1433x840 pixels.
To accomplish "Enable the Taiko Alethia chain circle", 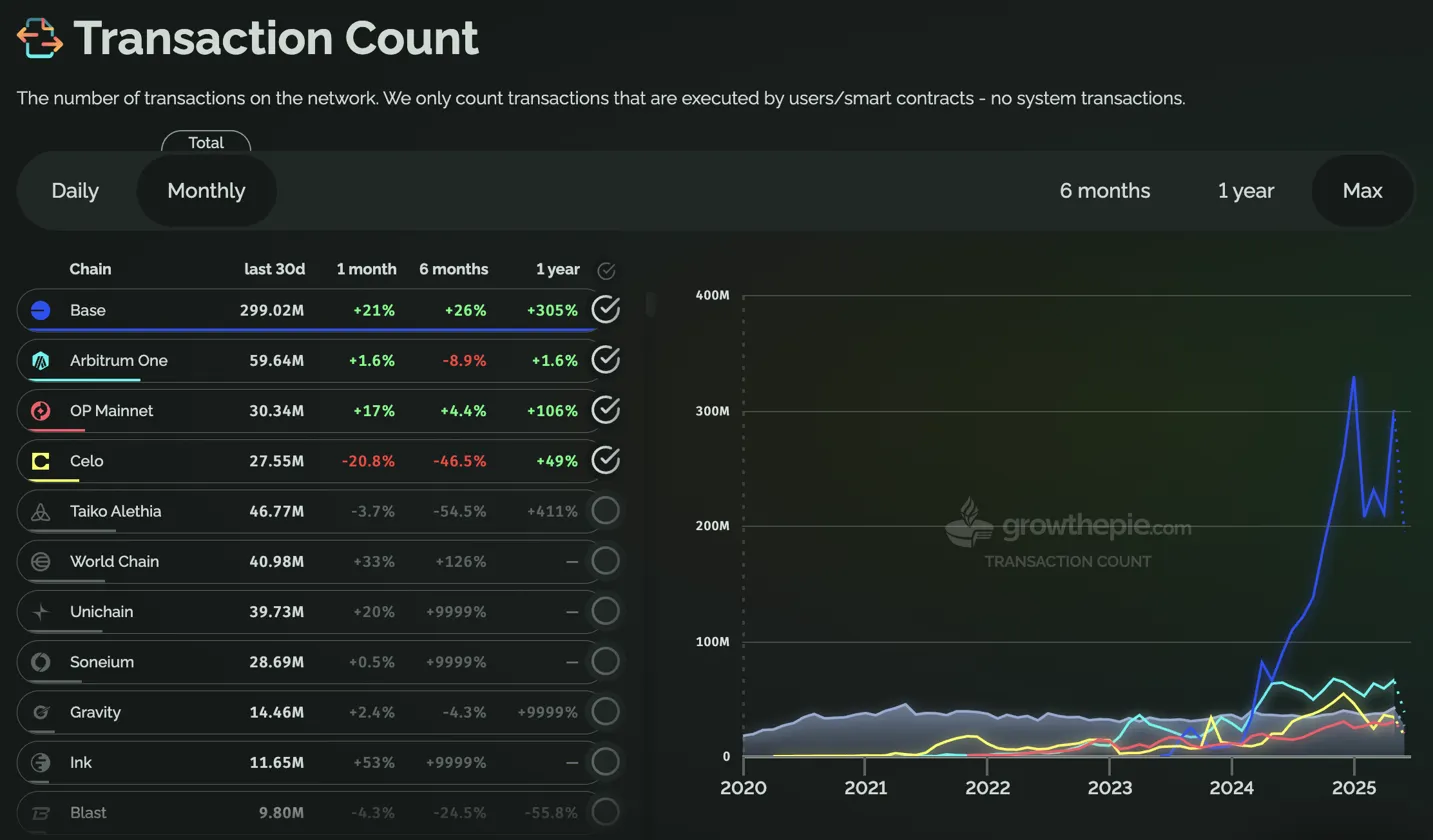I will tap(606, 511).
